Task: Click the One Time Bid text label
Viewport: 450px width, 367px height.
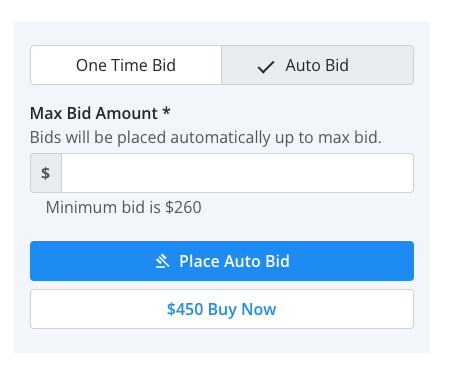Action: pos(126,65)
